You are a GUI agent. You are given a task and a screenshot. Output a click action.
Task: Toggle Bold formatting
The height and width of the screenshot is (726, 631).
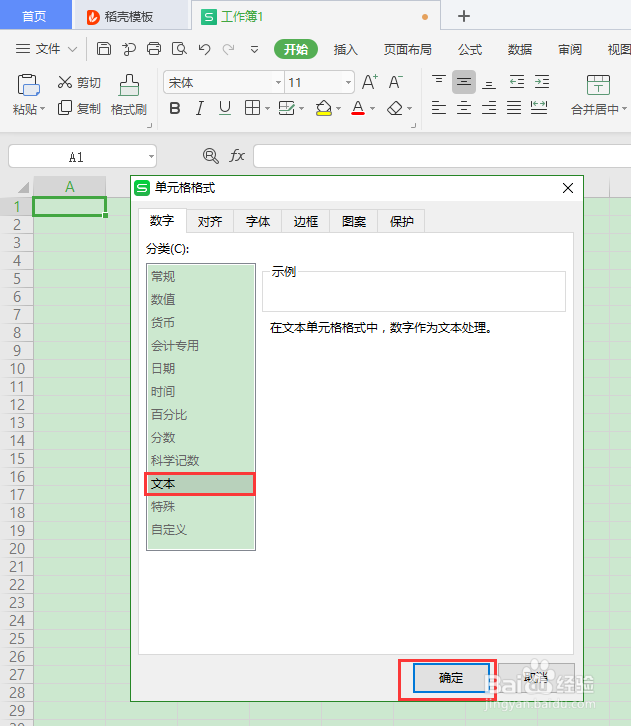(x=175, y=108)
